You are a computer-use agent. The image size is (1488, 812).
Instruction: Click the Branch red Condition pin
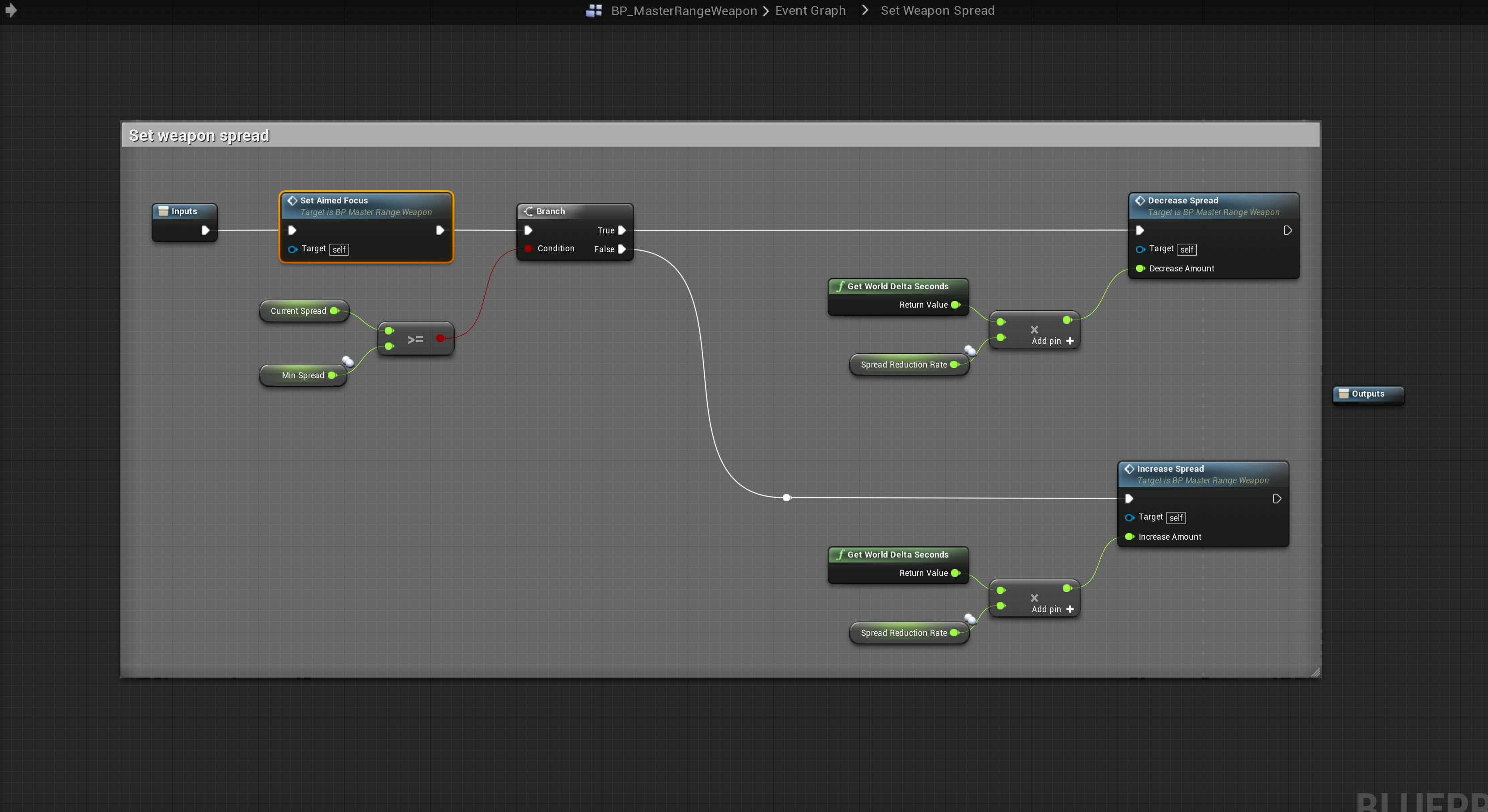pyautogui.click(x=528, y=248)
